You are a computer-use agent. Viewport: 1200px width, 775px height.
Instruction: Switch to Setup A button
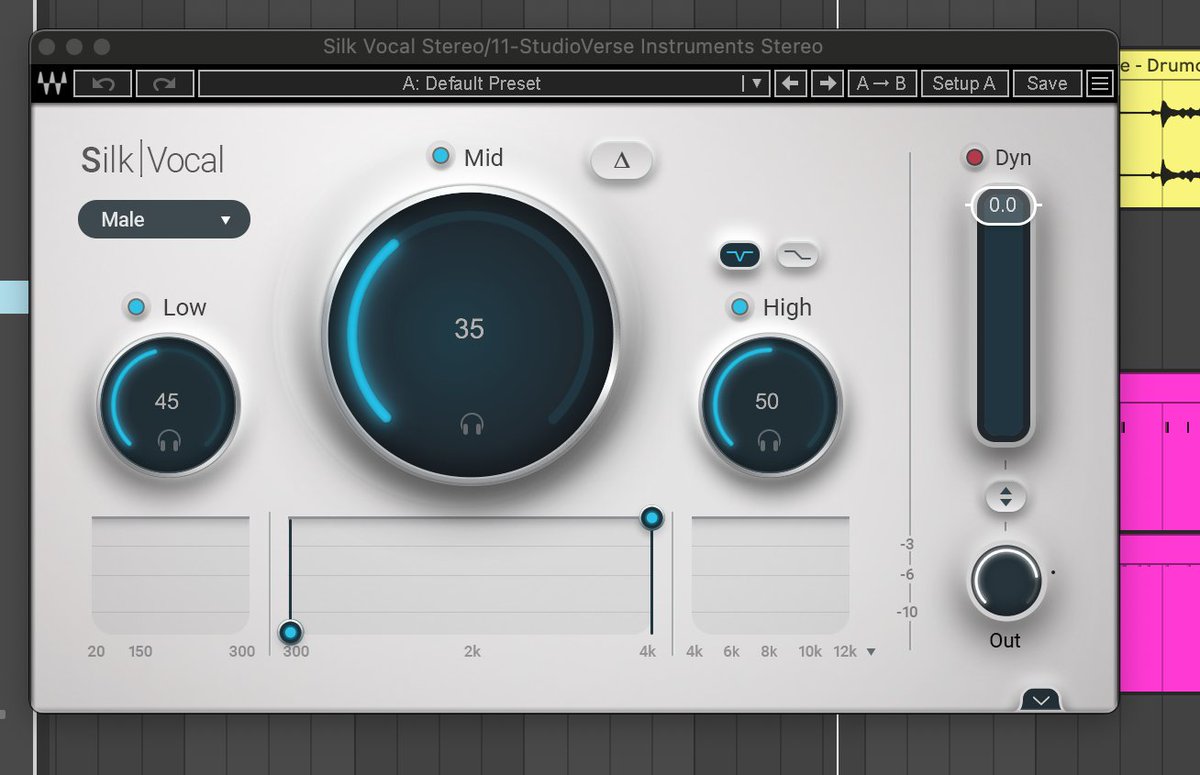[x=964, y=83]
